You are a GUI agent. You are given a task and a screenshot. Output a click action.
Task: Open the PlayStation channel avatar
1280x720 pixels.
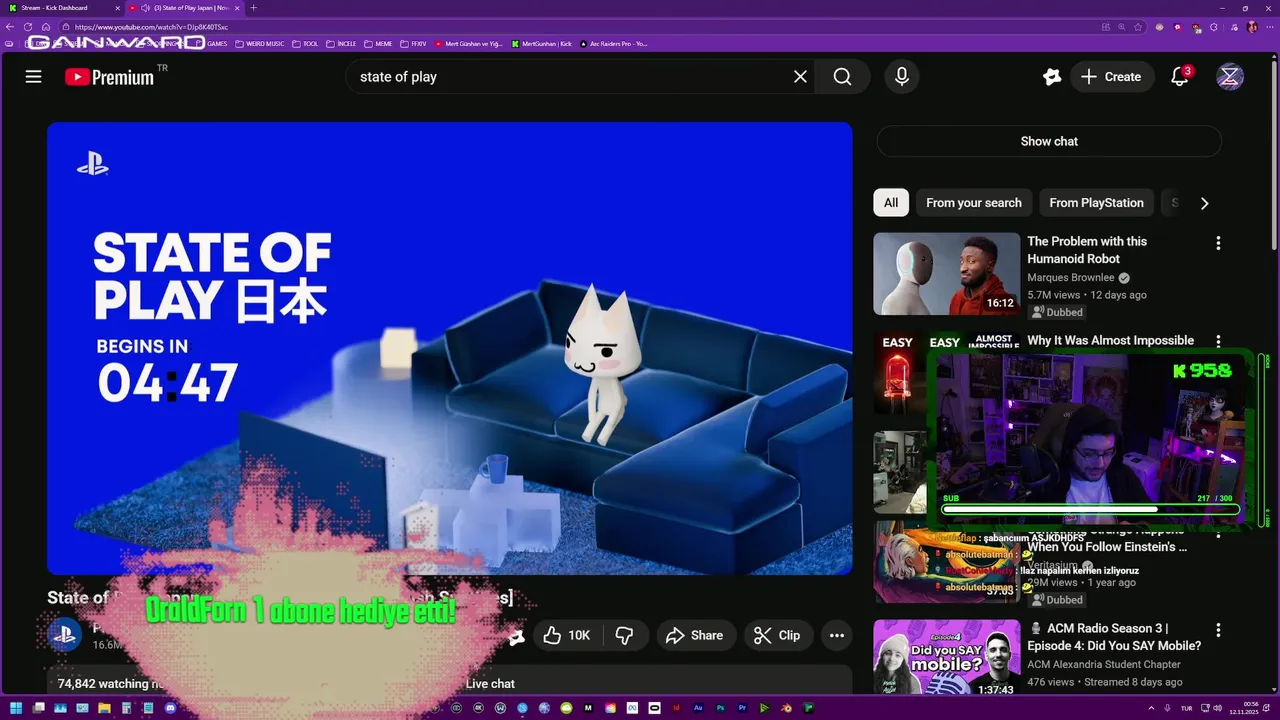click(x=65, y=635)
